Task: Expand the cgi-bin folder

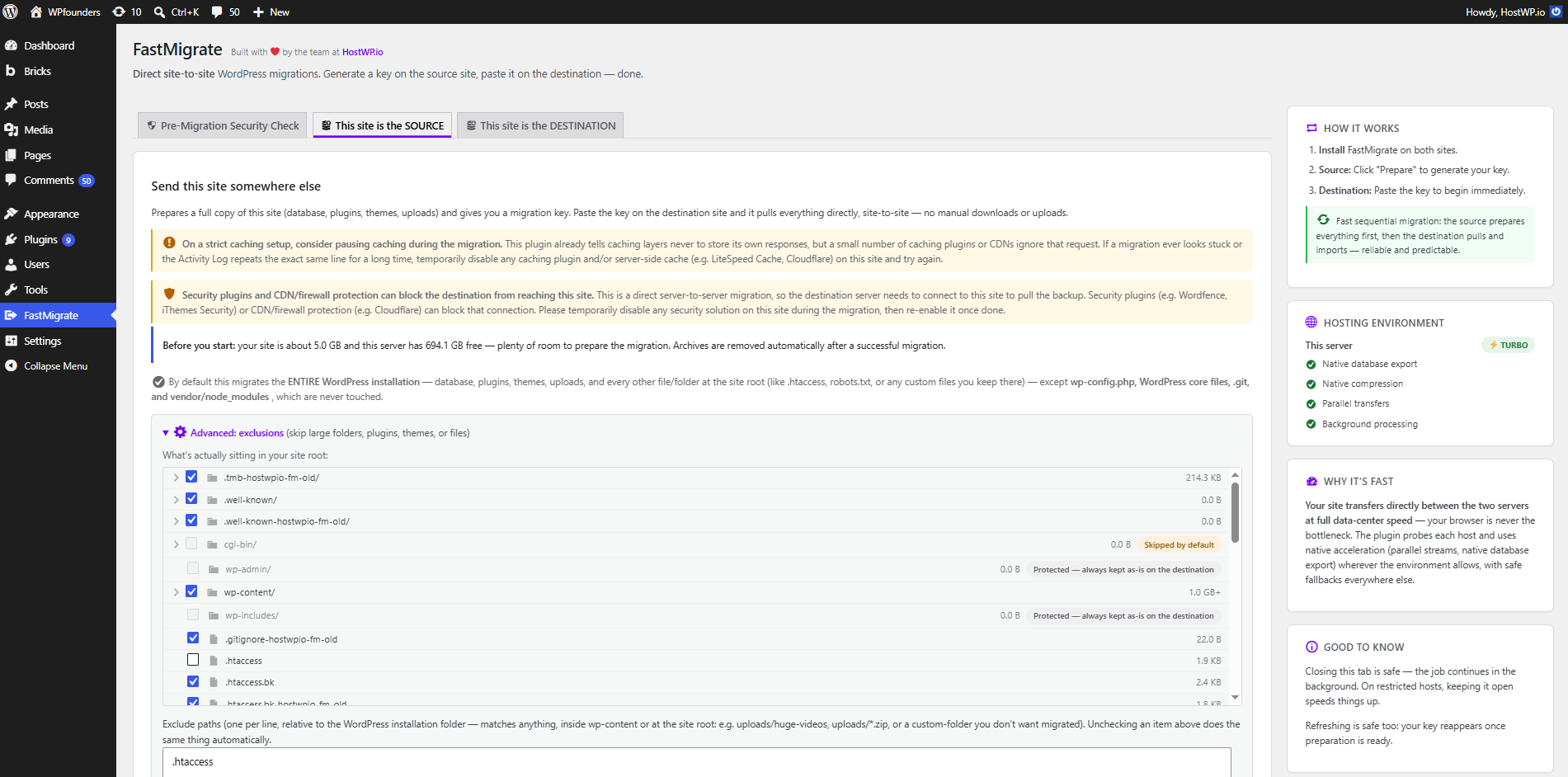Action: 176,544
